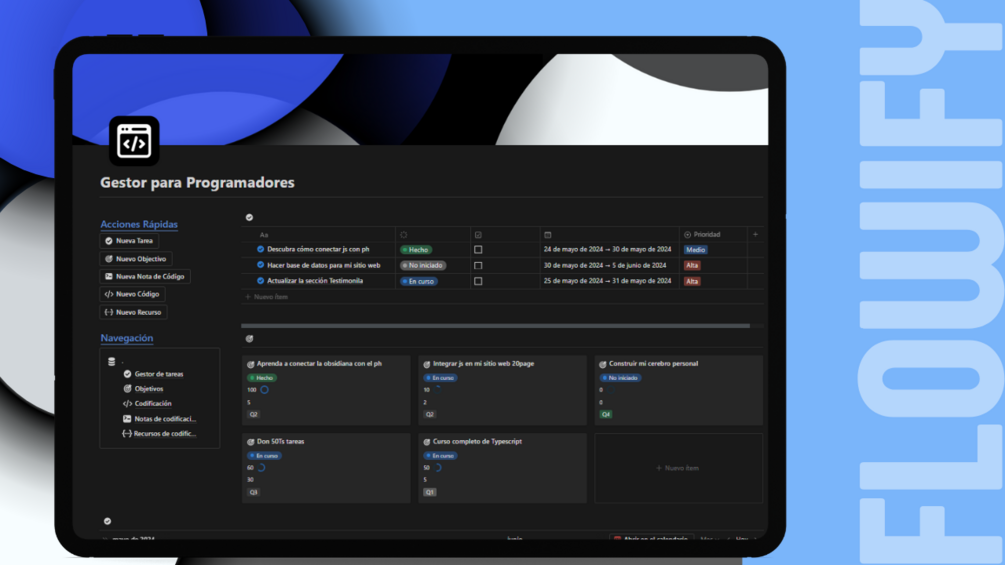Click the checkmark icon next to Gestor de tareas
This screenshot has height=565, width=1005.
point(127,373)
